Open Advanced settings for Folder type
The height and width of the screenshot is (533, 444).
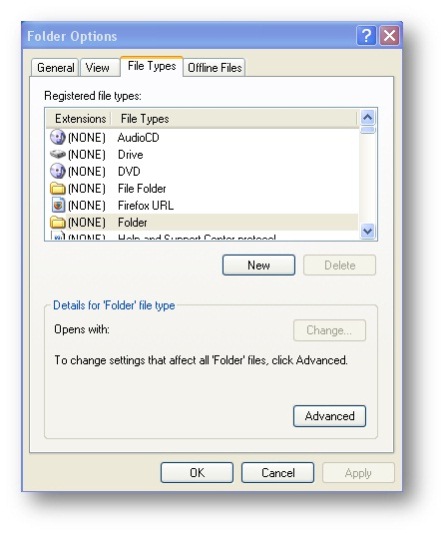[x=329, y=416]
